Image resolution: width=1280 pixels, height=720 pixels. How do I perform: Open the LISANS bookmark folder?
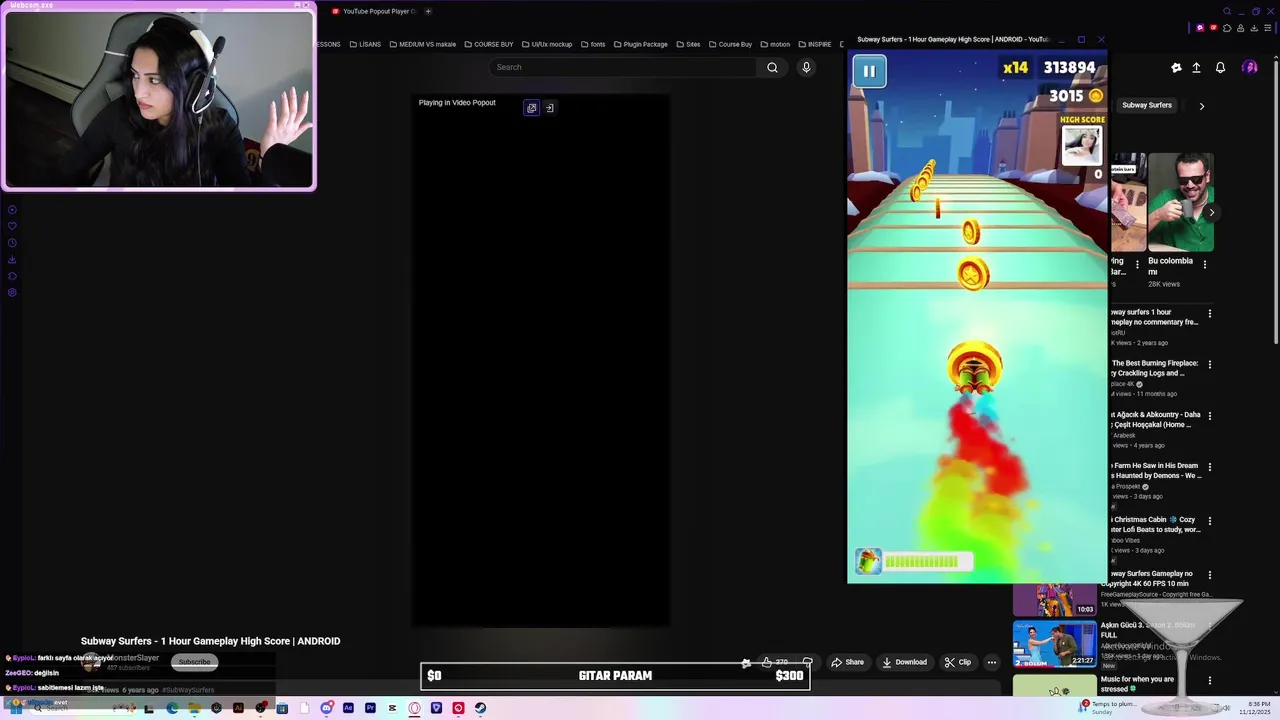[365, 44]
